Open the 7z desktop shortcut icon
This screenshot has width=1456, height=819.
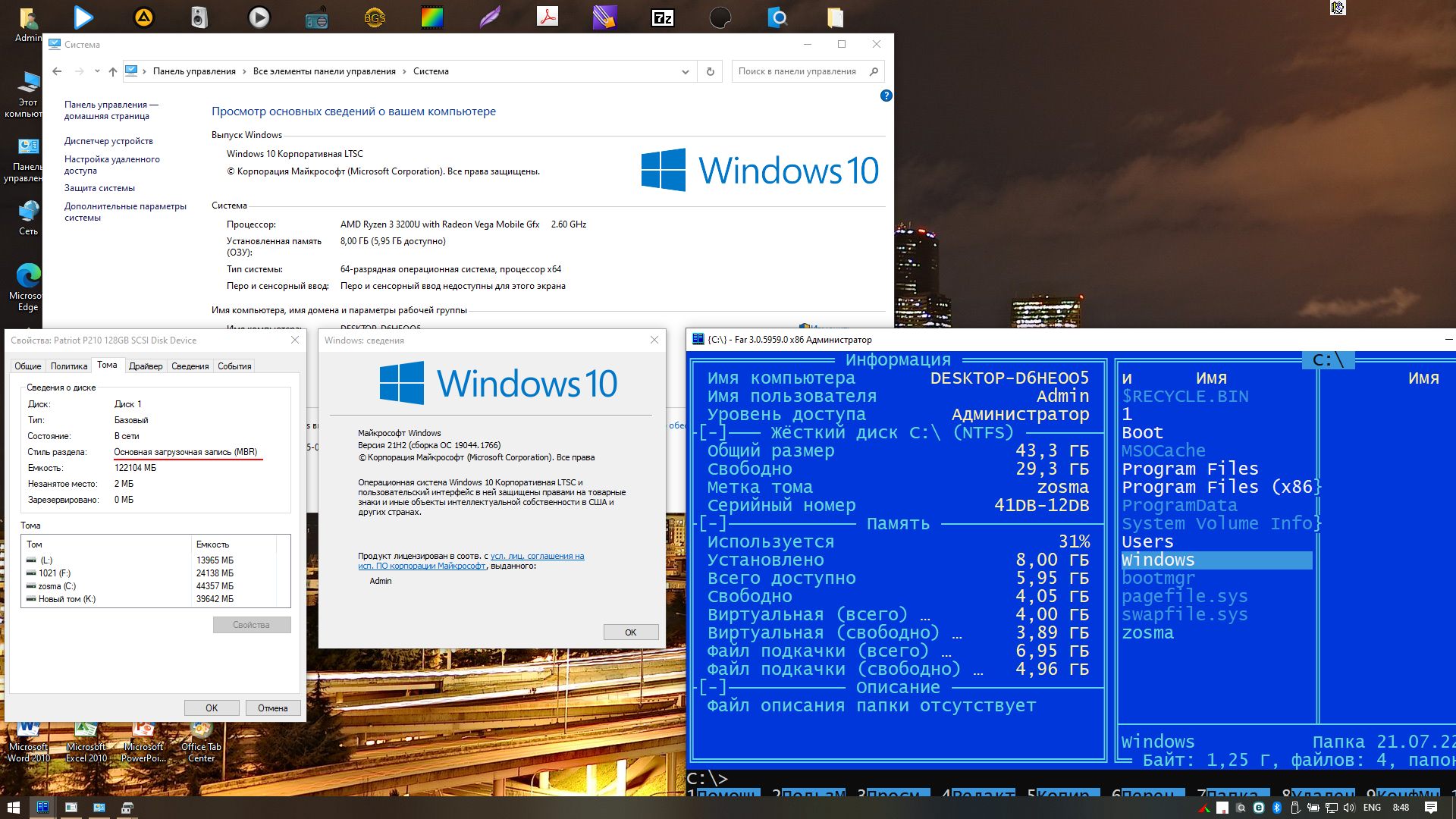tap(662, 17)
